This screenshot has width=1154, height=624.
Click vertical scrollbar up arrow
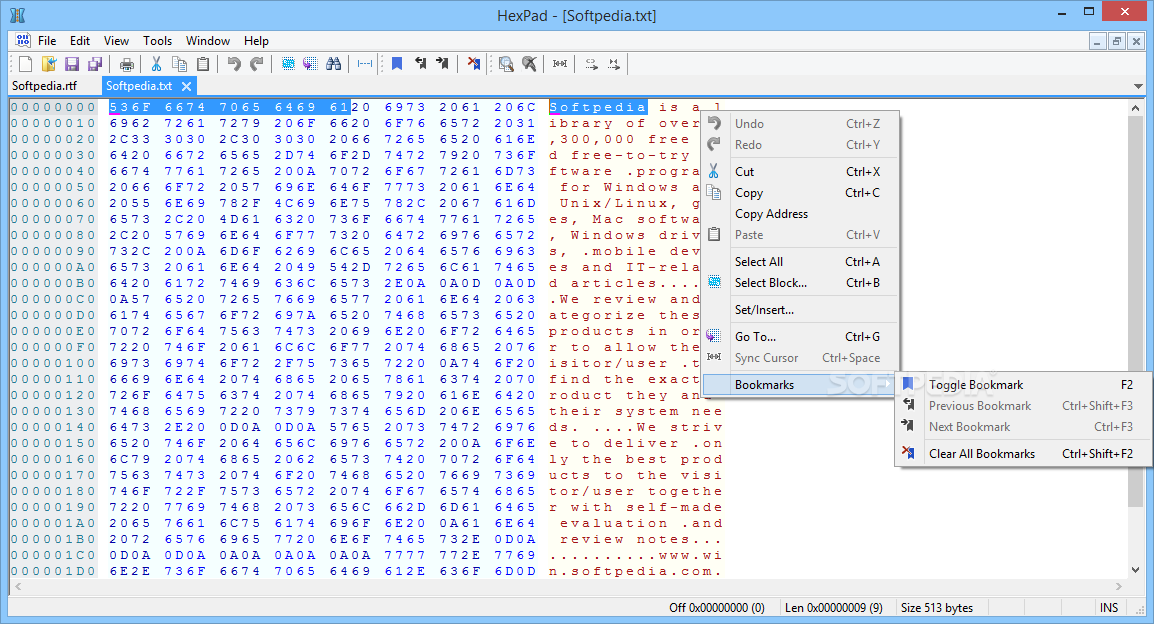tap(1136, 108)
